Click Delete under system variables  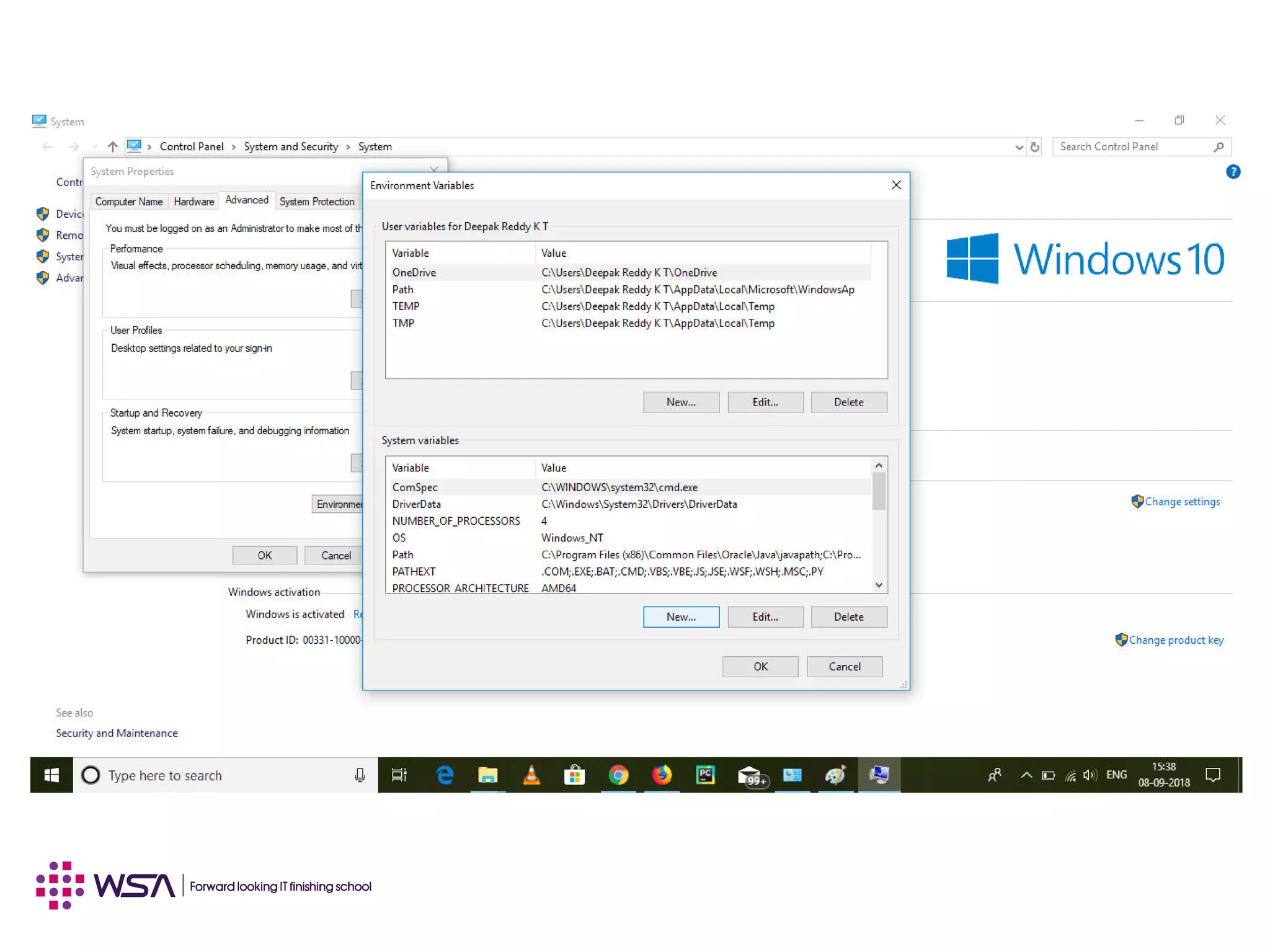[x=848, y=616]
